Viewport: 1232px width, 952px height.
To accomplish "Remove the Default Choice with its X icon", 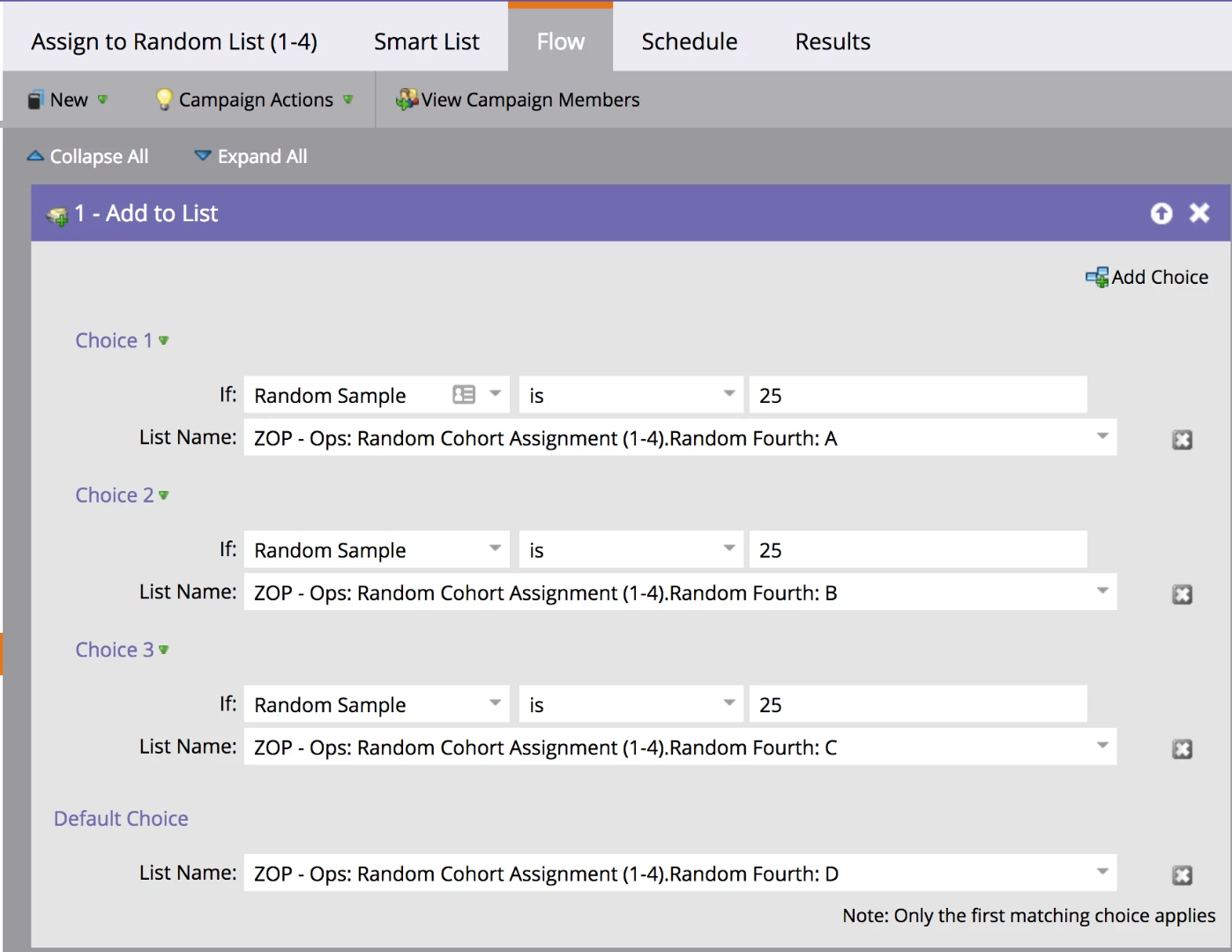I will click(1183, 875).
